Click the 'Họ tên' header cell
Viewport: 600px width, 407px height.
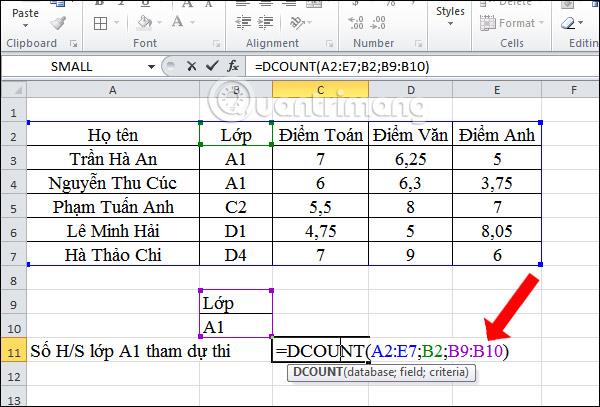point(113,134)
